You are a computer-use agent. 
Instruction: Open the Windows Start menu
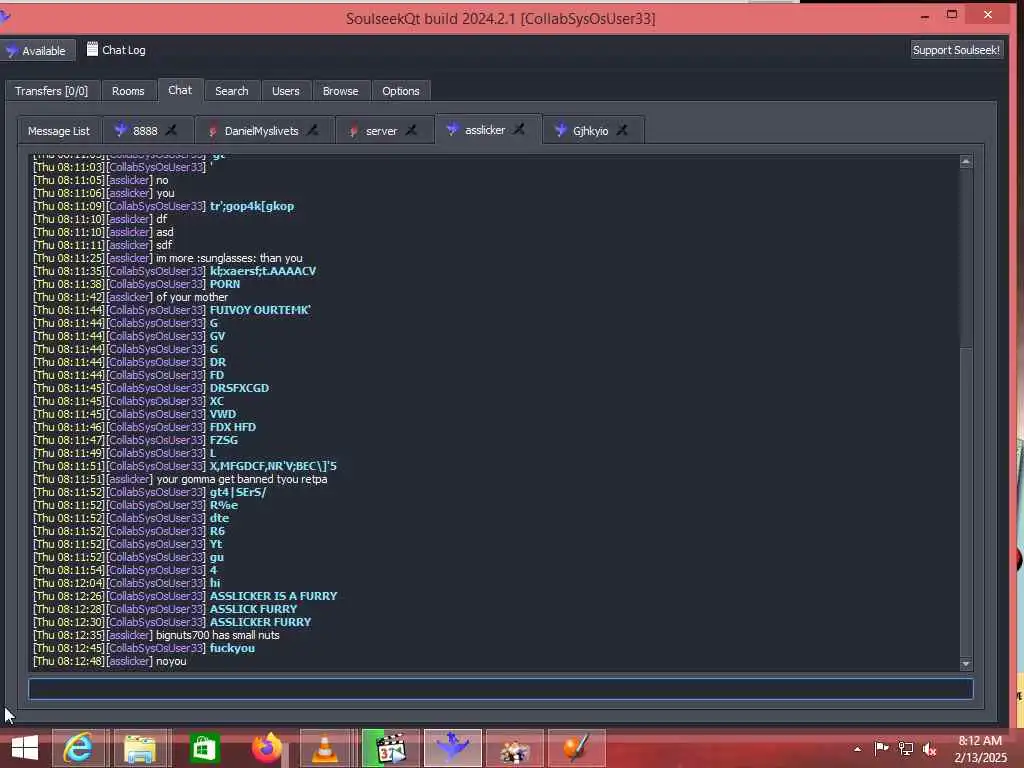[x=25, y=748]
